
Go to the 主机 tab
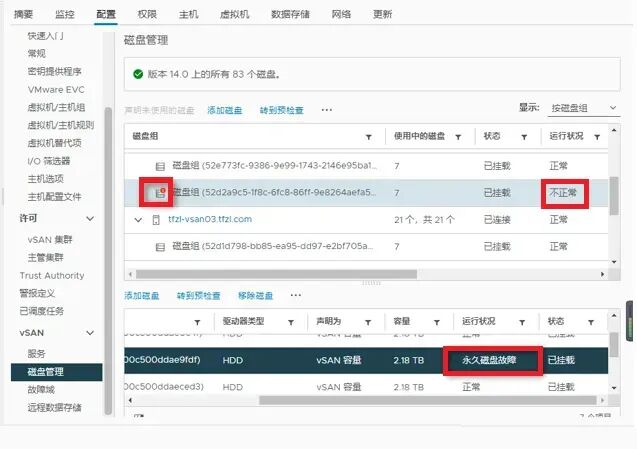pyautogui.click(x=188, y=15)
